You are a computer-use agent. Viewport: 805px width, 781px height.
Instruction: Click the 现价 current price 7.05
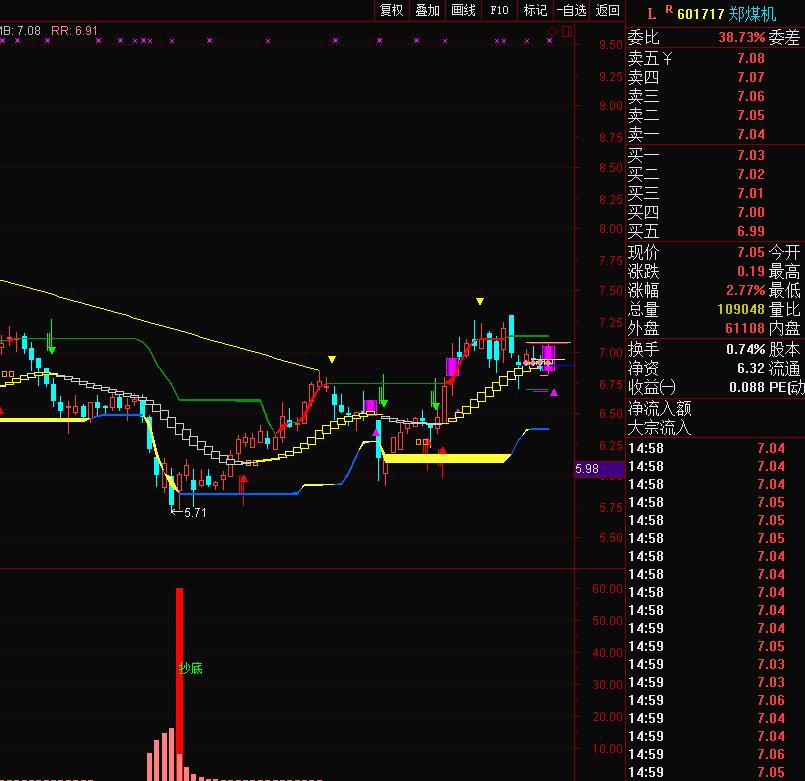[x=751, y=252]
